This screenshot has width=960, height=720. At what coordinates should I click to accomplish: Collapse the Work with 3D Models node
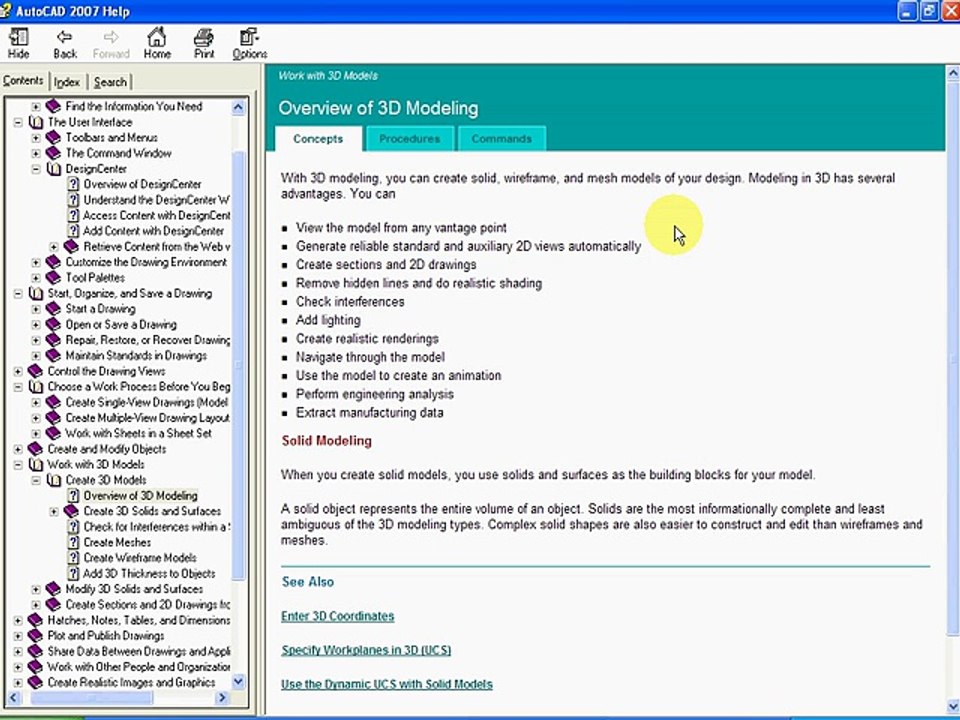point(18,465)
